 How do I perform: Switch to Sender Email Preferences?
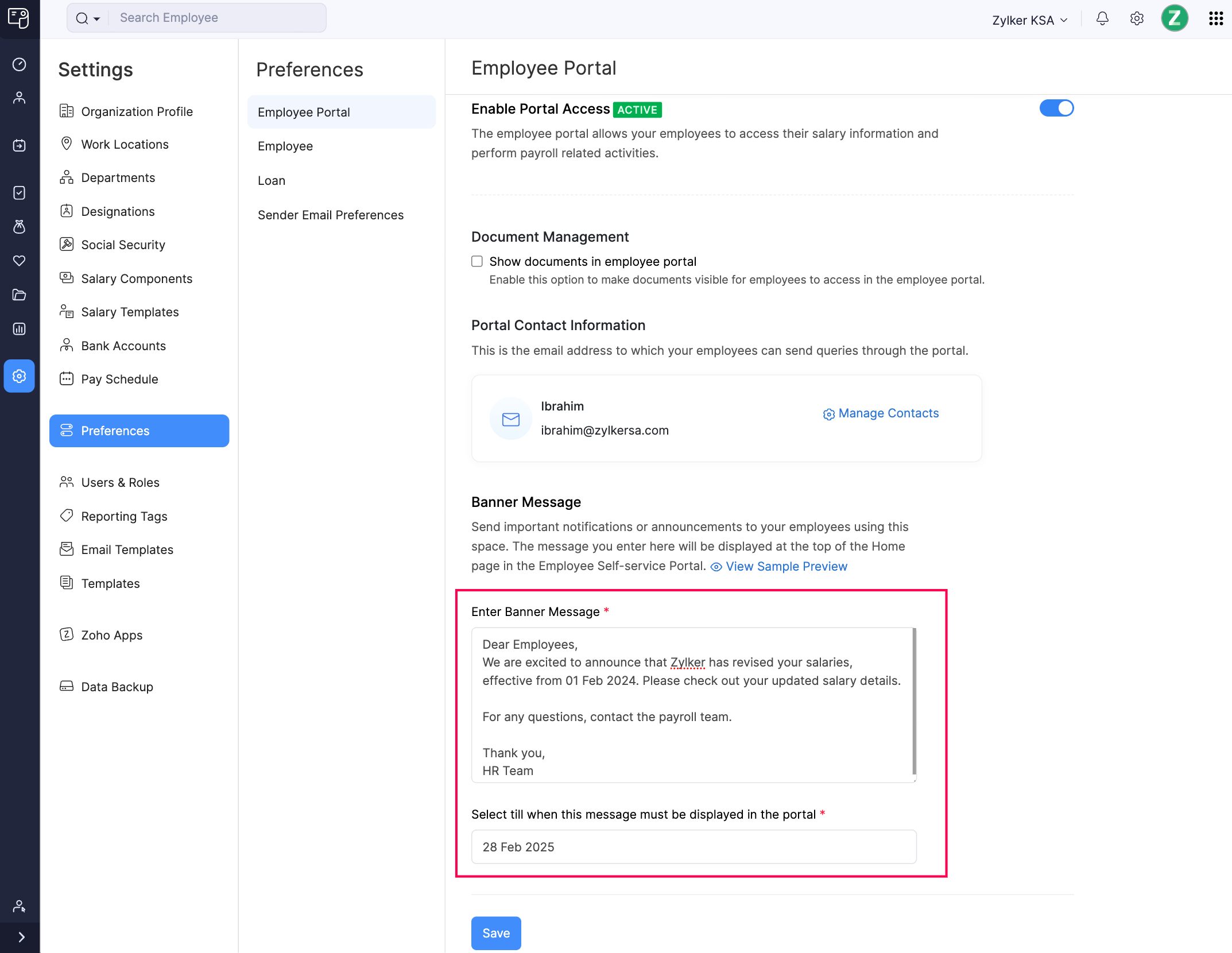[x=331, y=215]
